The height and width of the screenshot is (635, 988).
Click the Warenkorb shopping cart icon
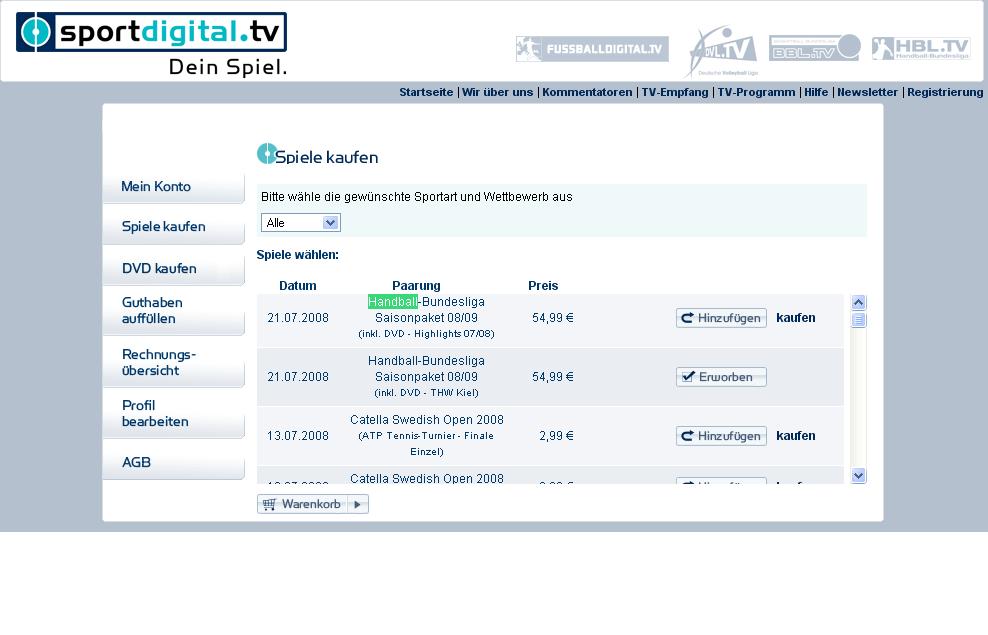point(269,505)
